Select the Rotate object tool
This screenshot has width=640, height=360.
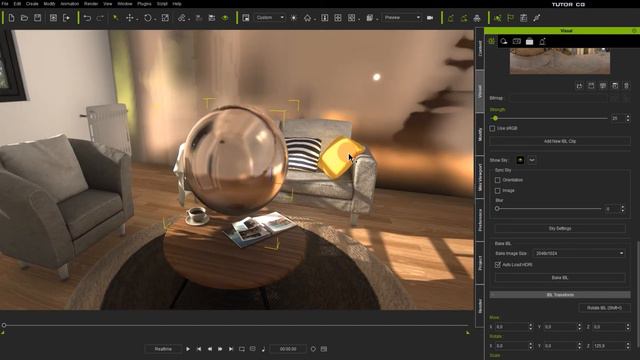click(x=148, y=18)
